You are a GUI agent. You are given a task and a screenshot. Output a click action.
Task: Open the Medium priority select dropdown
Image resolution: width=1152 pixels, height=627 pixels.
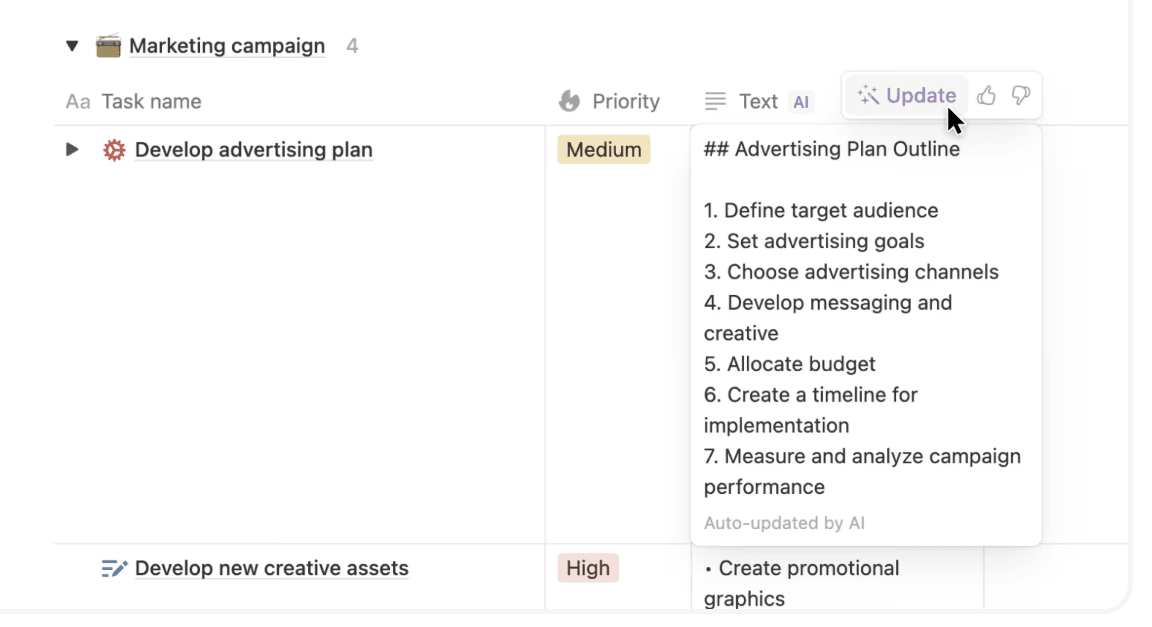603,149
